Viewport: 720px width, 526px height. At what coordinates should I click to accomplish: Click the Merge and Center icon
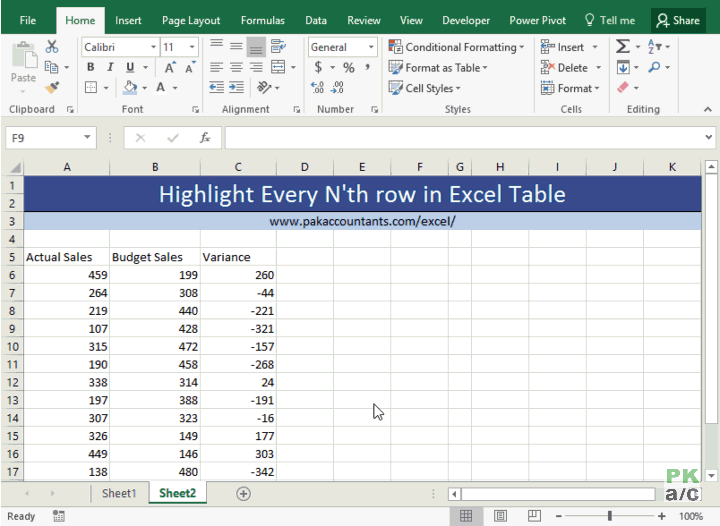click(278, 67)
